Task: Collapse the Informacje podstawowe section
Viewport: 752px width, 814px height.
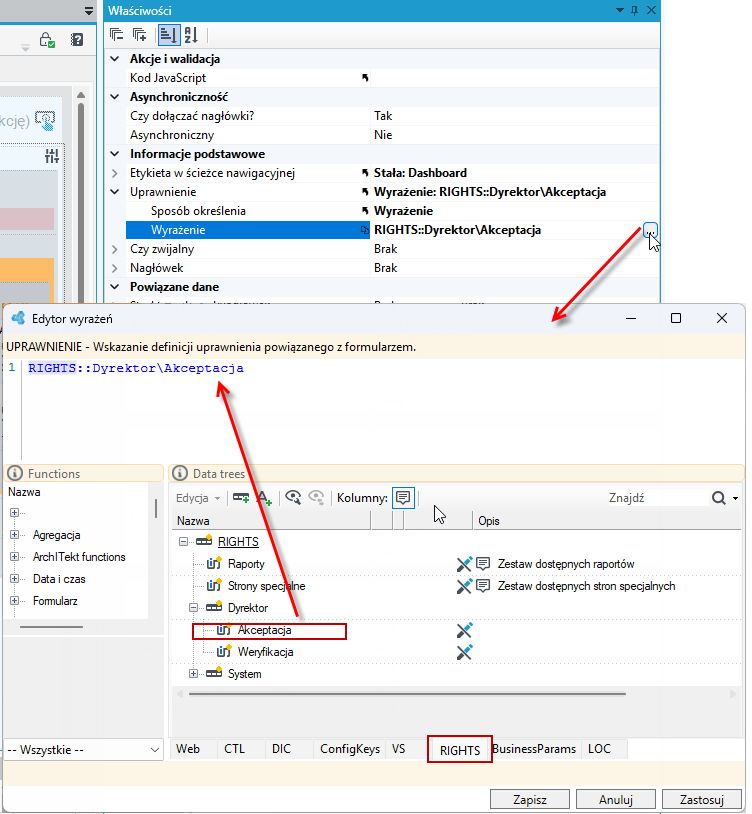Action: [x=115, y=154]
